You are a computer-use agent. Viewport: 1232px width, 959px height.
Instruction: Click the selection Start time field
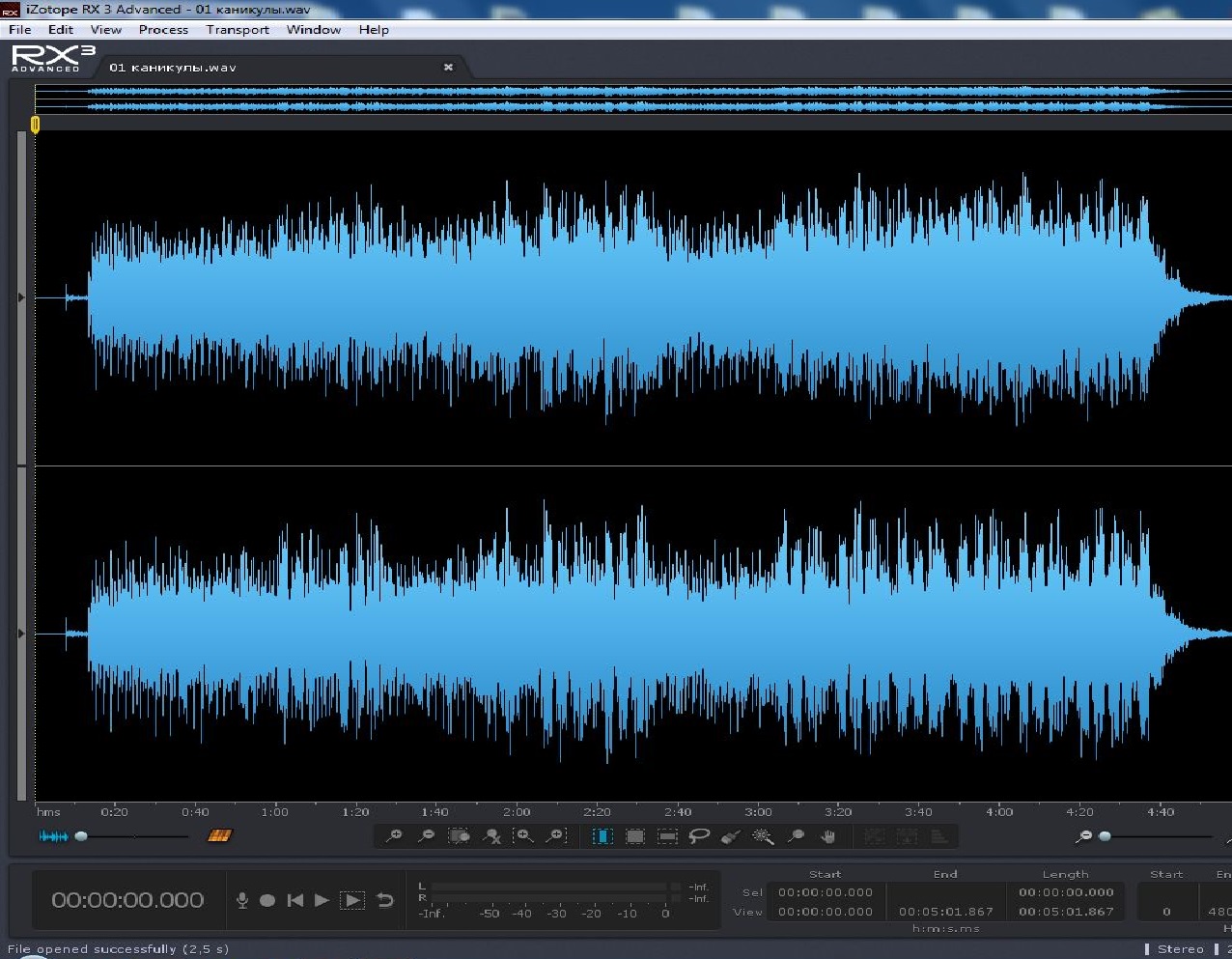[x=826, y=893]
